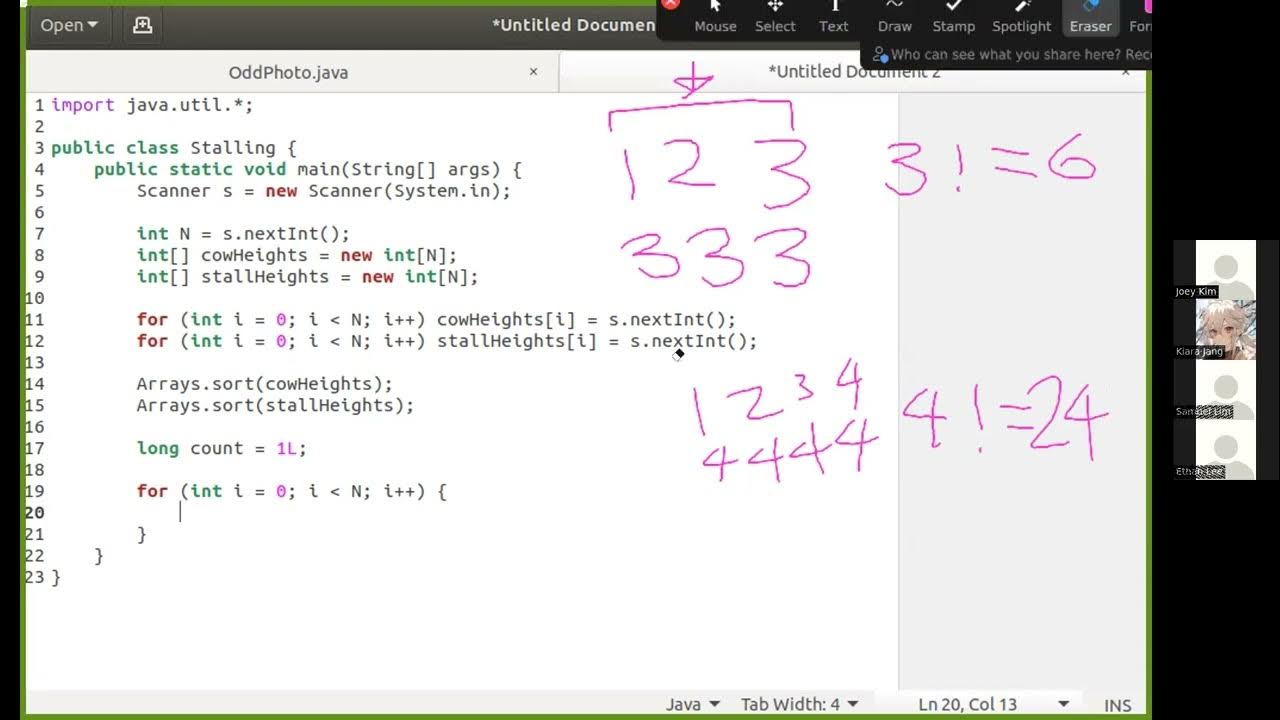Switch to the Untitled Document 2 tab
1280x720 pixels.
(854, 72)
